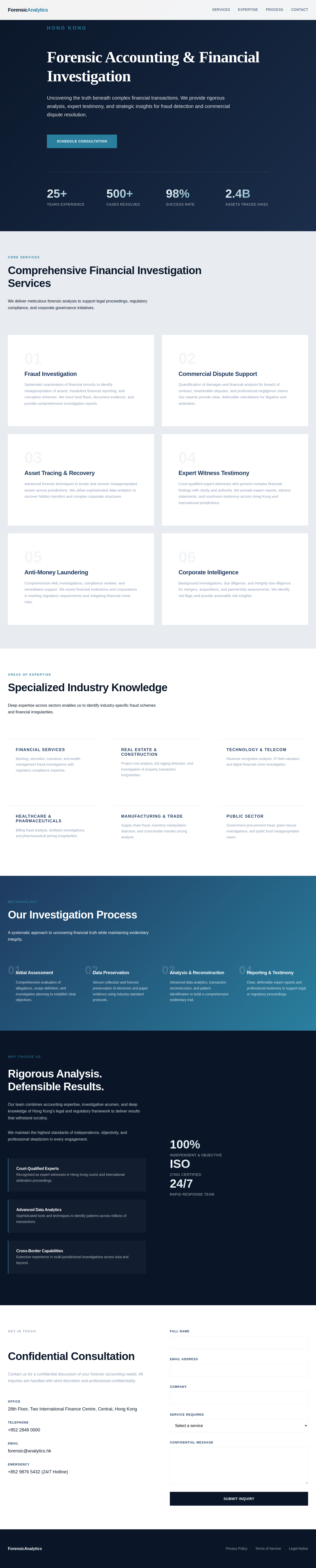Focus the Confidential Message text area
This screenshot has width=316, height=1568.
click(x=238, y=1466)
